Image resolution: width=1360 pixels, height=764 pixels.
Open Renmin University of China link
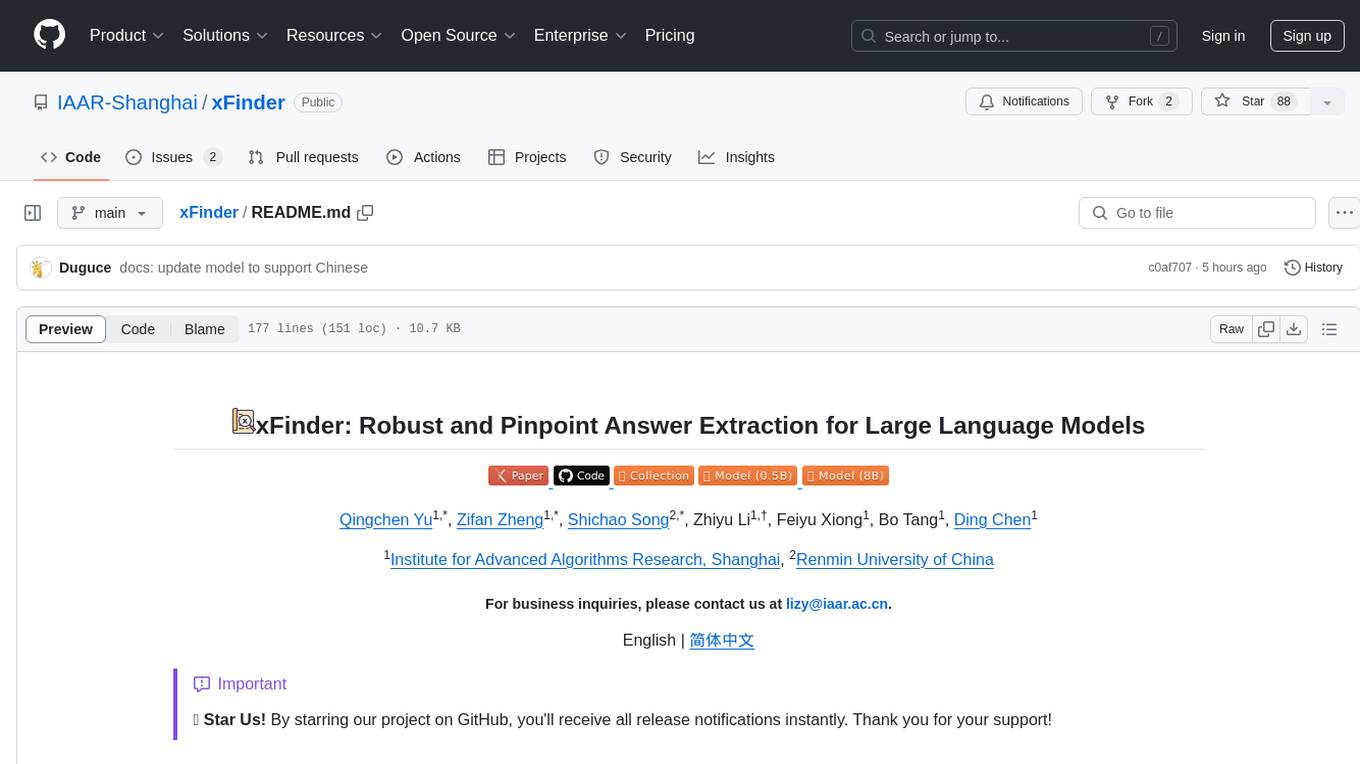[895, 560]
